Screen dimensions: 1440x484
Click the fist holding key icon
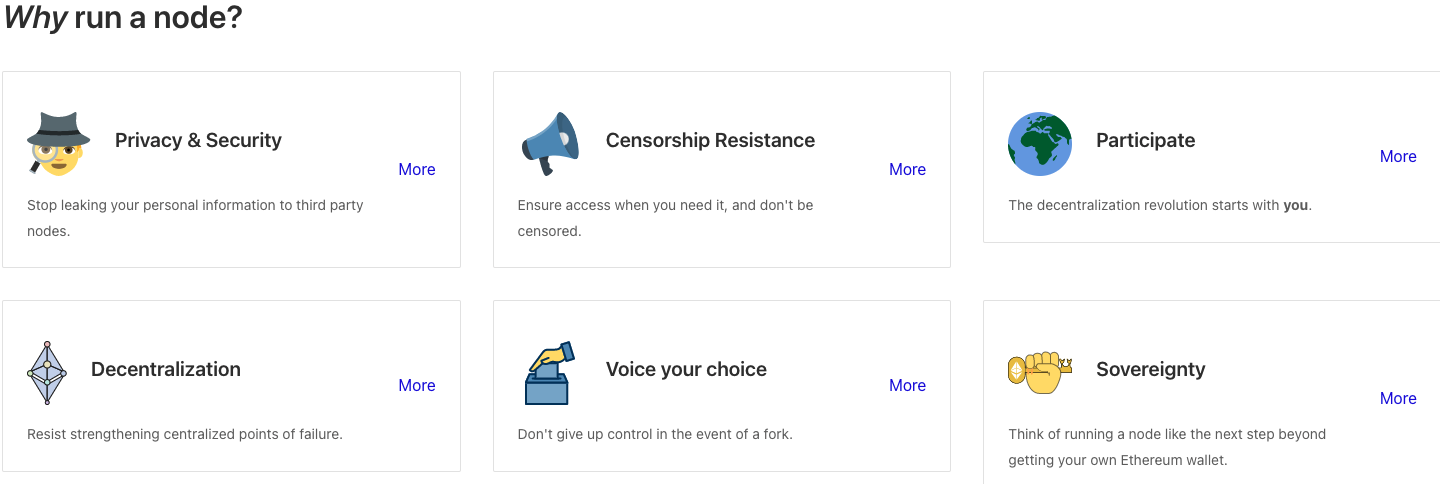pyautogui.click(x=1040, y=372)
